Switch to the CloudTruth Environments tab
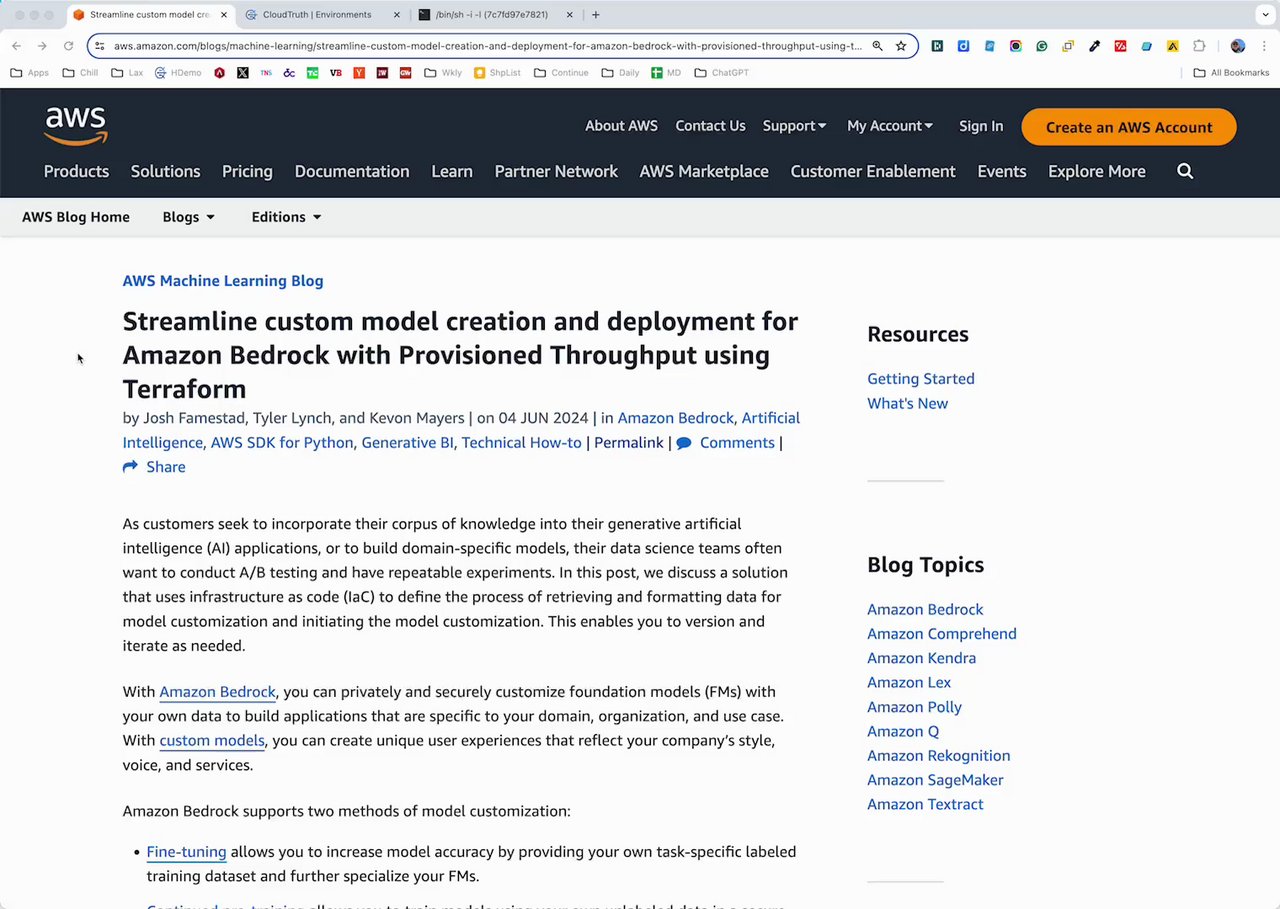 click(x=317, y=15)
